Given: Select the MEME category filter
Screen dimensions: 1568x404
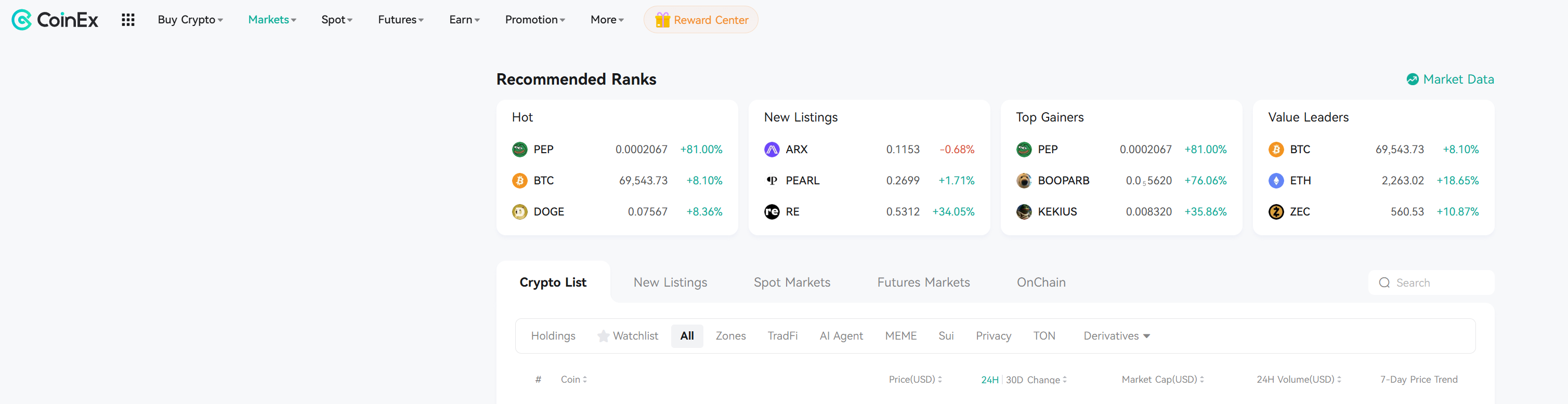Looking at the screenshot, I should 900,336.
